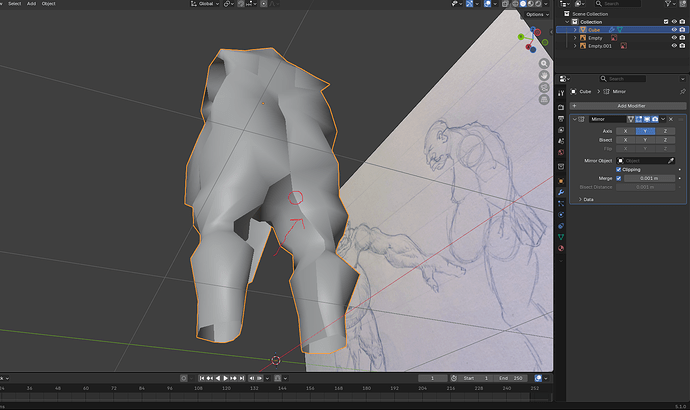The height and width of the screenshot is (410, 690).
Task: Open the Material properties tab
Action: (x=561, y=249)
